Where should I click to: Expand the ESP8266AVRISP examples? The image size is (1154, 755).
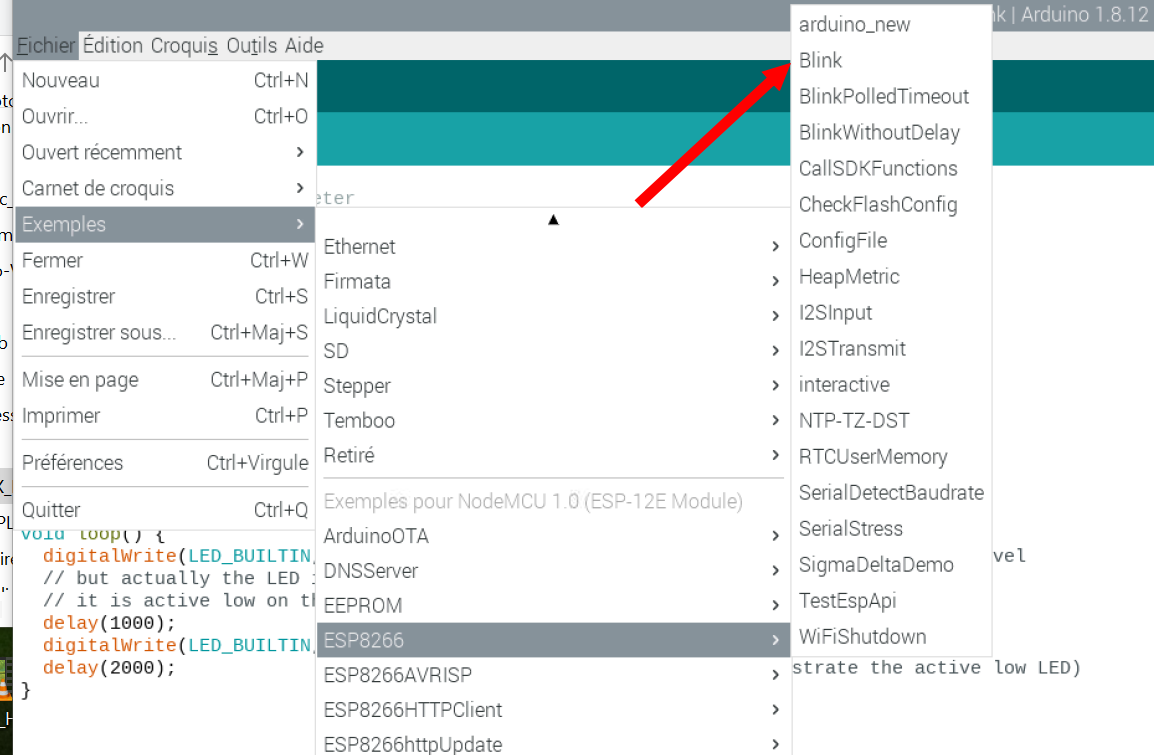(553, 675)
